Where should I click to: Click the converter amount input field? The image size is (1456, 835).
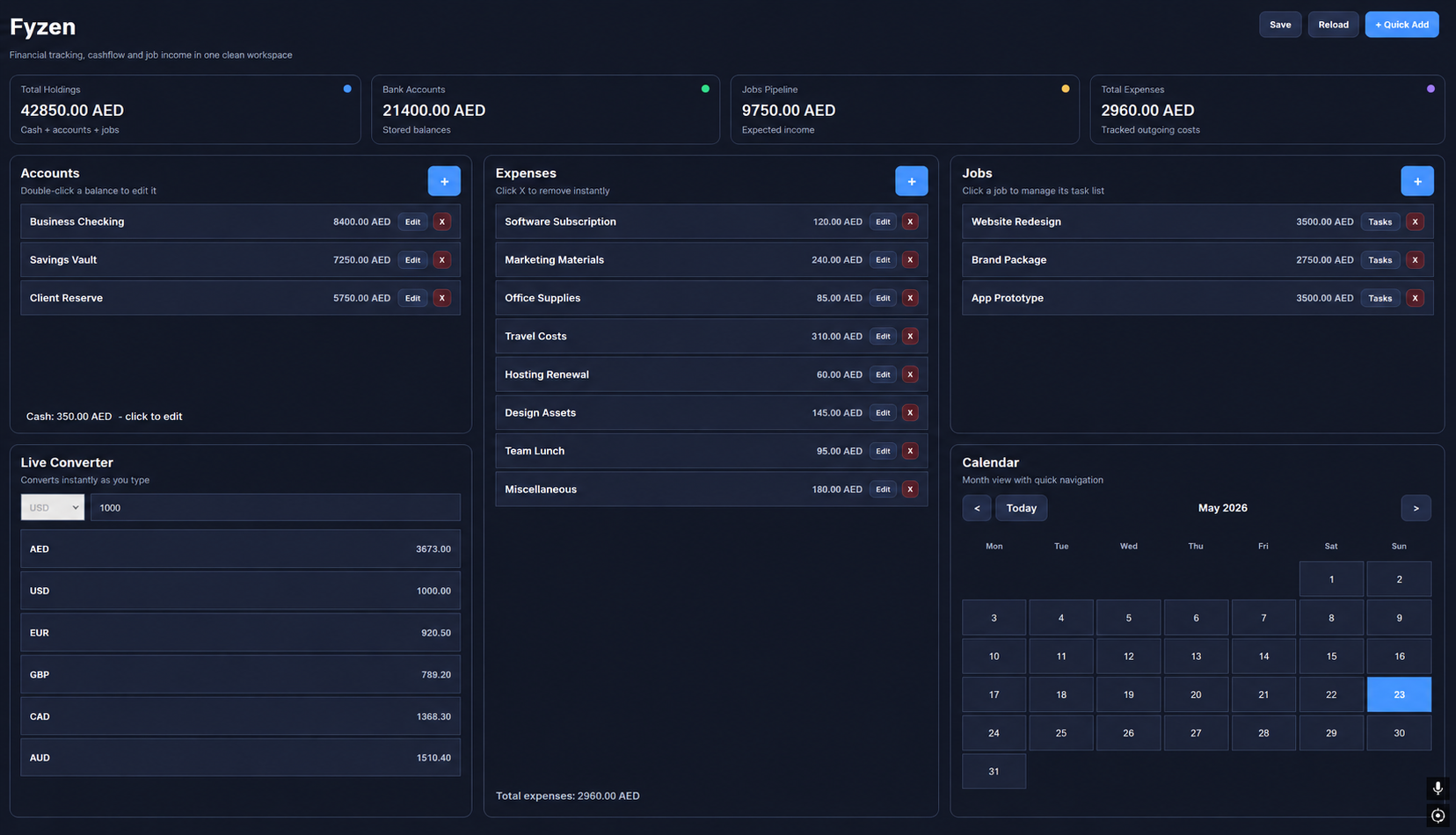pos(275,507)
